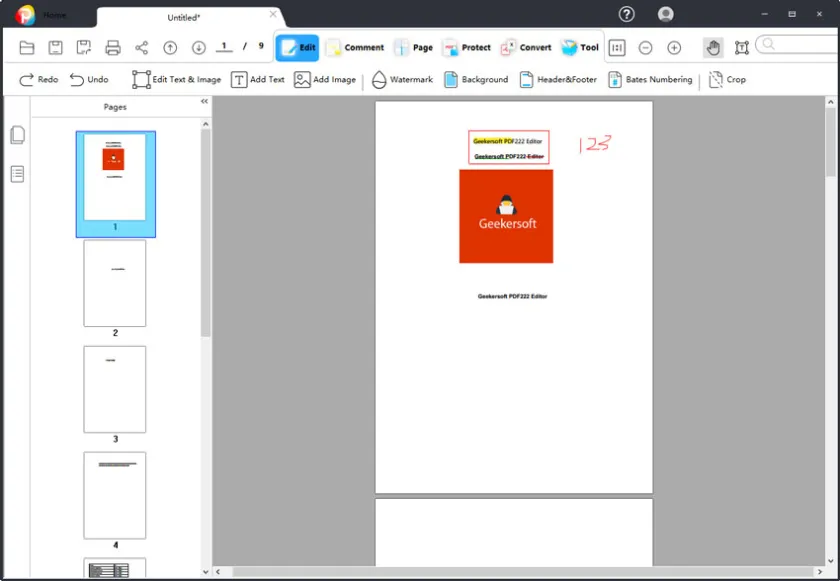
Task: Click the Print icon in toolbar
Action: click(x=113, y=48)
